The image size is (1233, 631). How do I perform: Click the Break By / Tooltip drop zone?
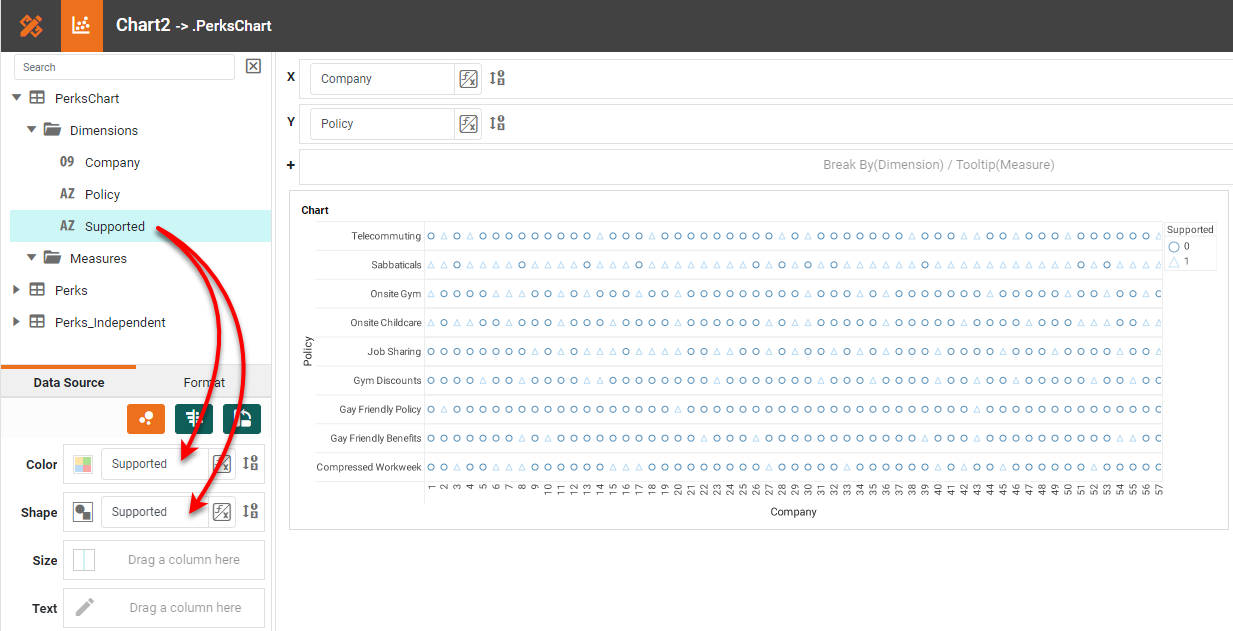click(x=766, y=165)
